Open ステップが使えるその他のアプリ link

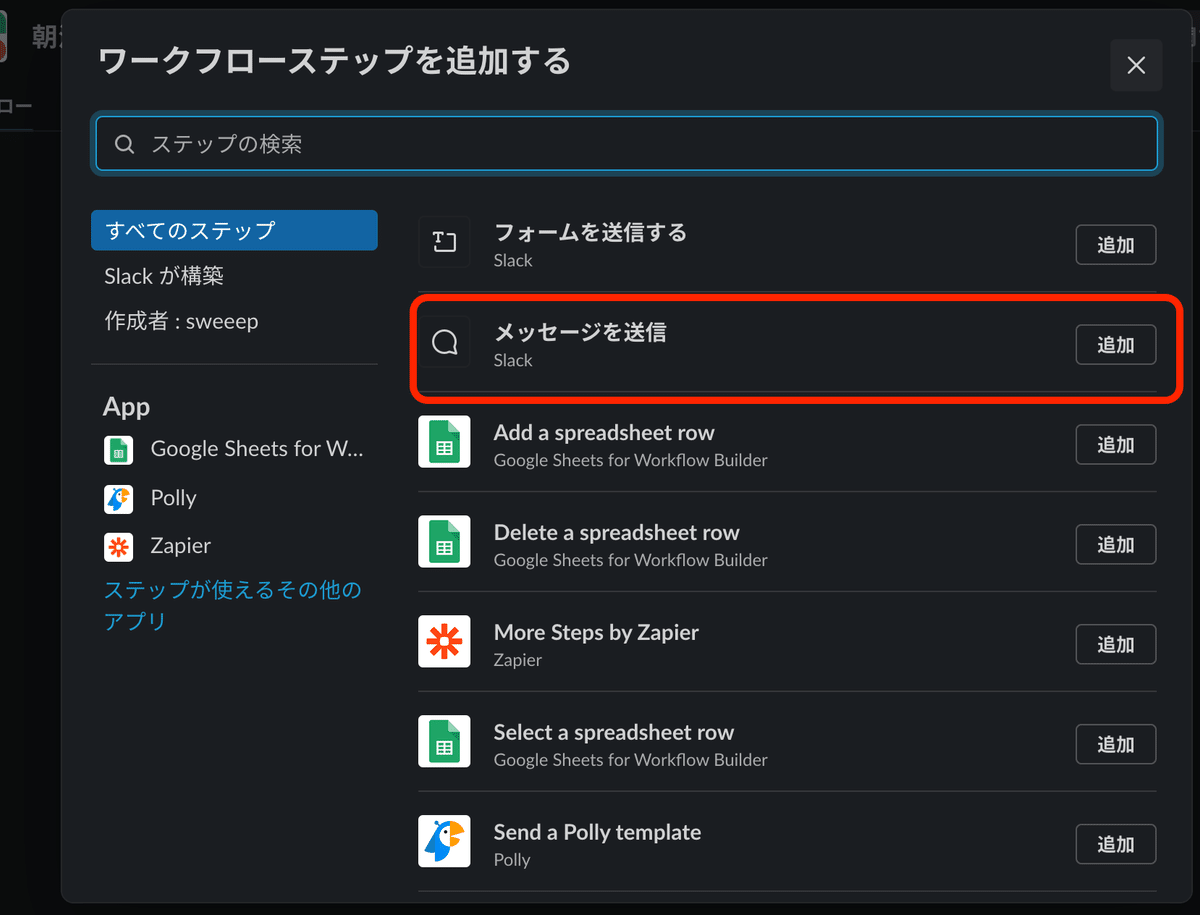[233, 605]
